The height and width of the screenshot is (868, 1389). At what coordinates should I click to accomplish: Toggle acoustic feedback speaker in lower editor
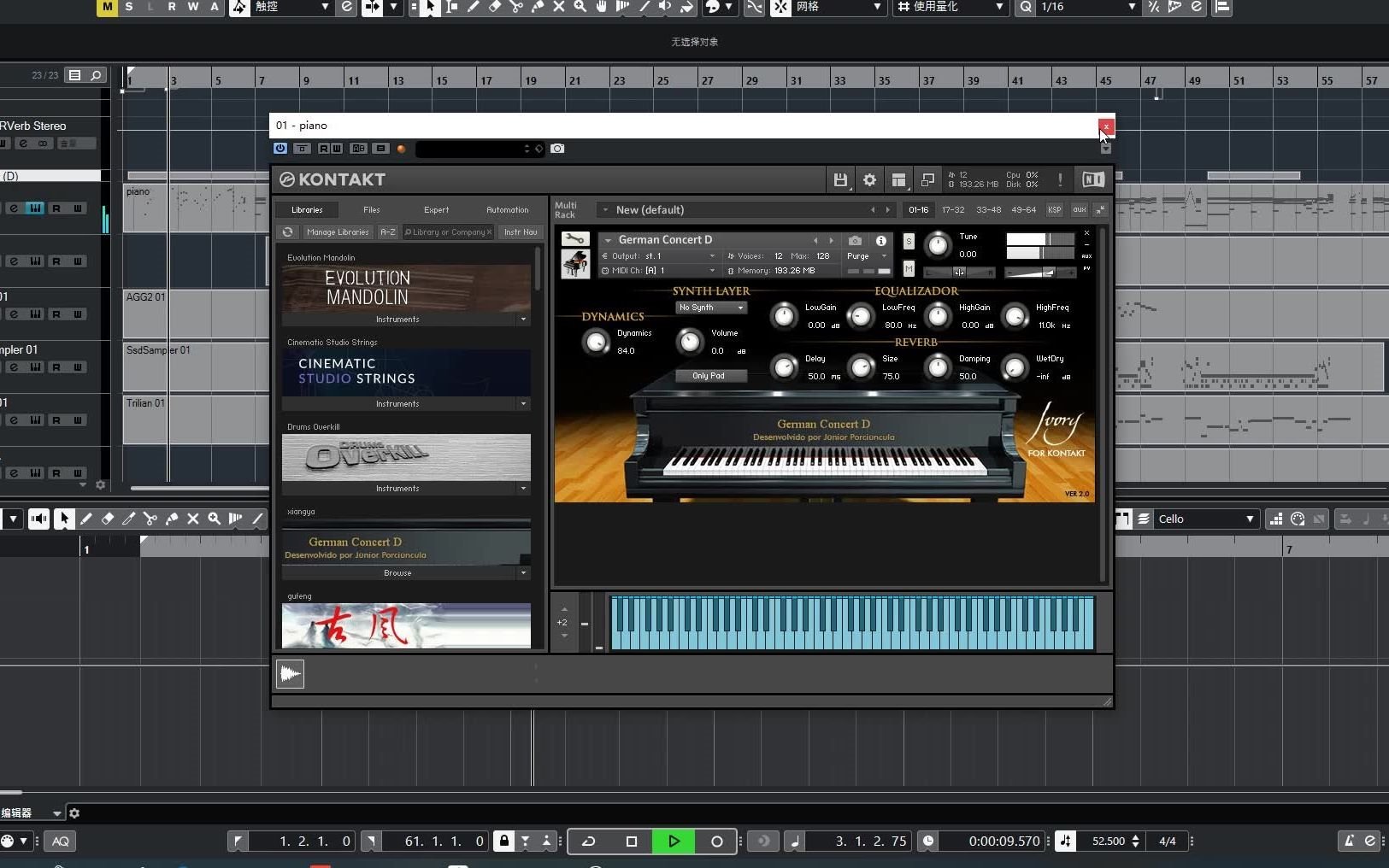tap(39, 519)
